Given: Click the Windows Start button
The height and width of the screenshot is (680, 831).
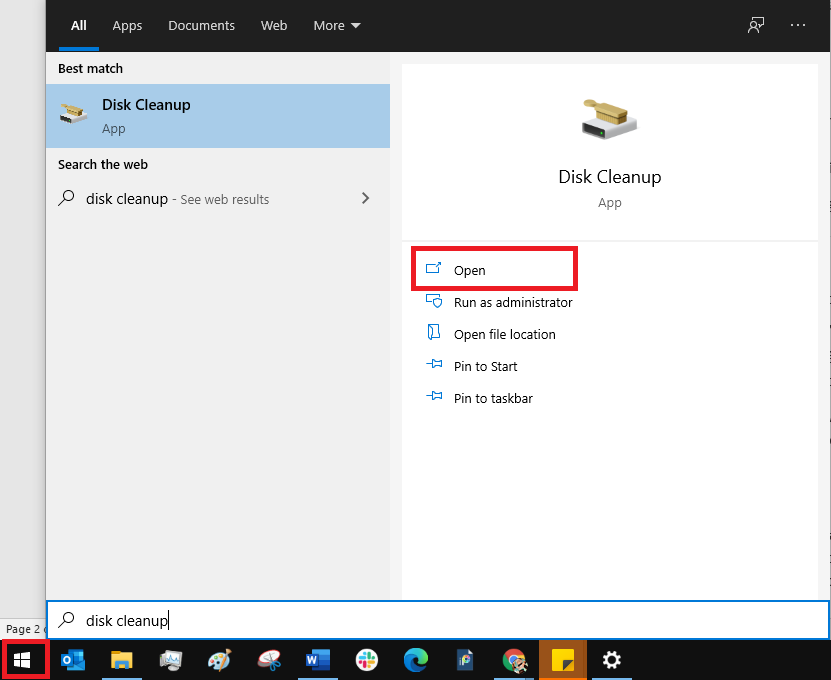Looking at the screenshot, I should 22,660.
